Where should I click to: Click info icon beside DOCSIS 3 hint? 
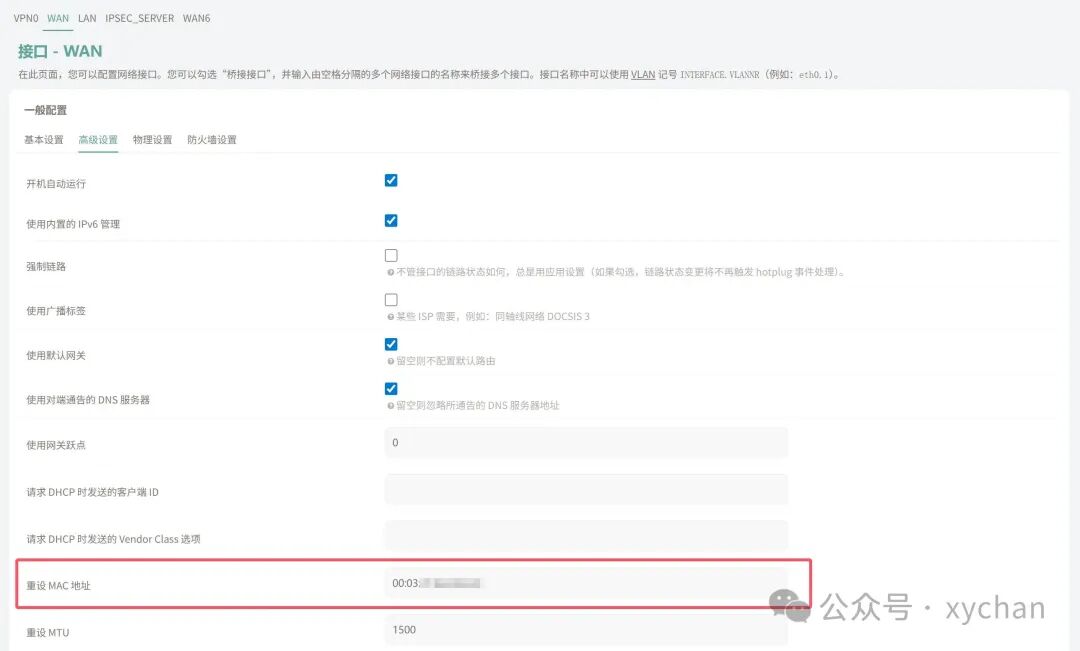coord(391,317)
